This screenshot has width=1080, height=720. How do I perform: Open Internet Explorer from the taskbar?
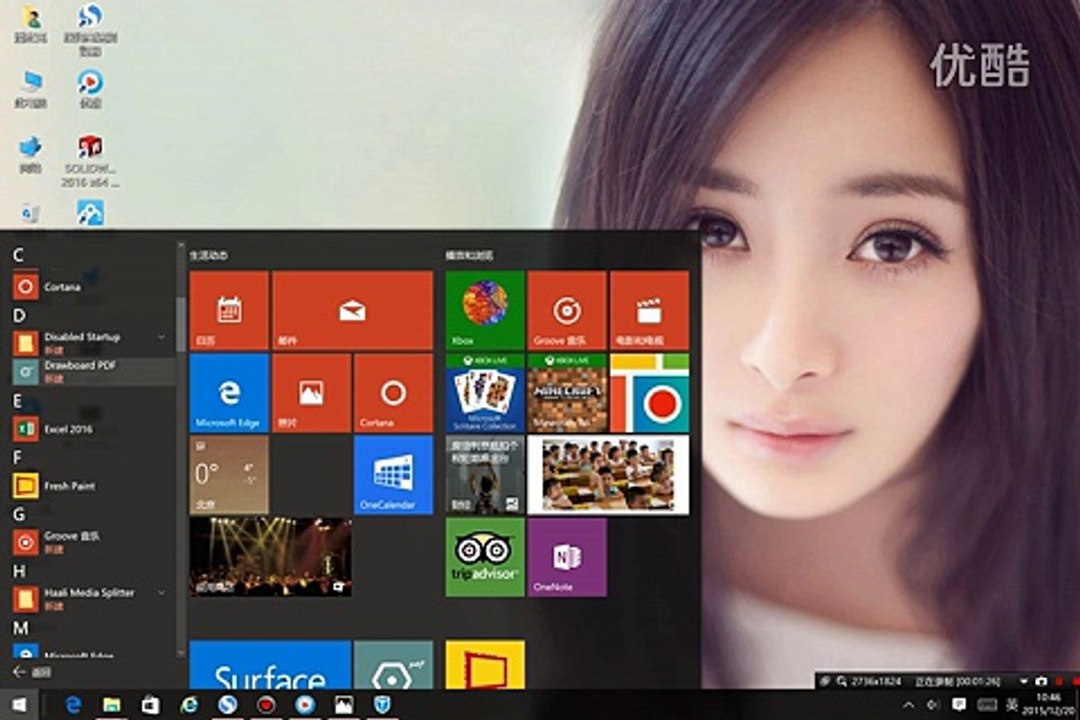coord(189,705)
